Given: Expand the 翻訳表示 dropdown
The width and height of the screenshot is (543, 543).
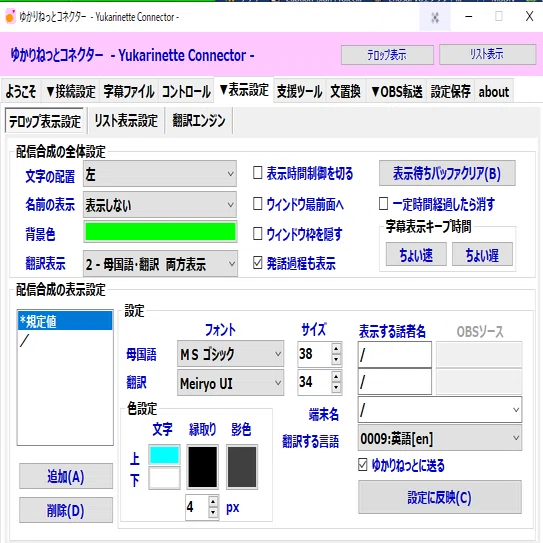Looking at the screenshot, I should click(160, 264).
